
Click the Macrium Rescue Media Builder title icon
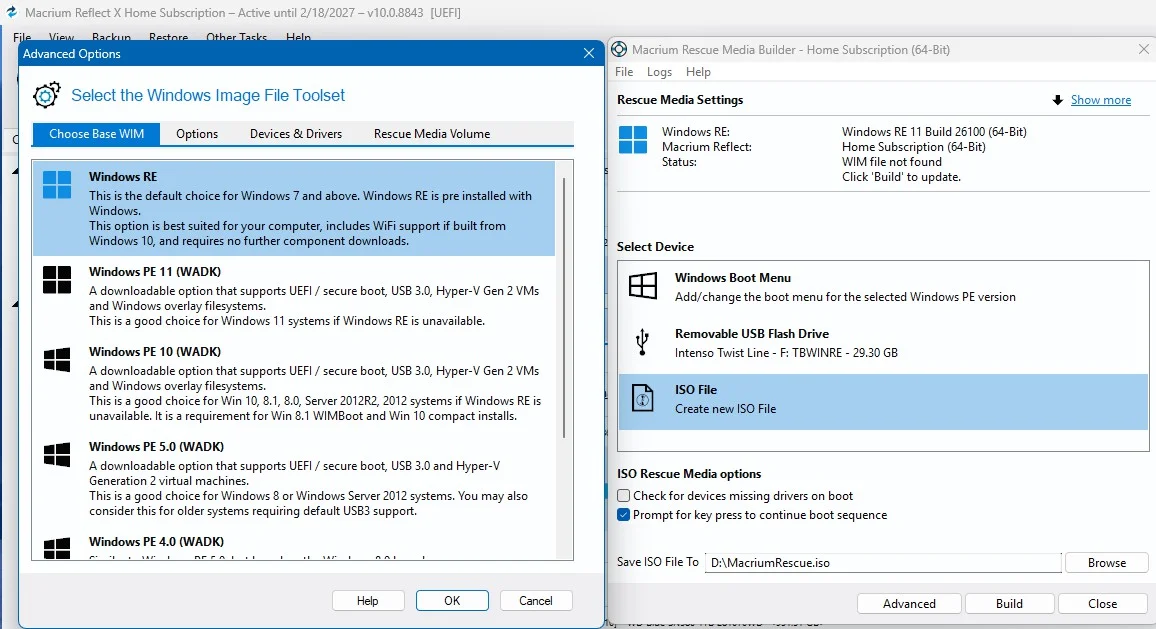click(x=619, y=49)
